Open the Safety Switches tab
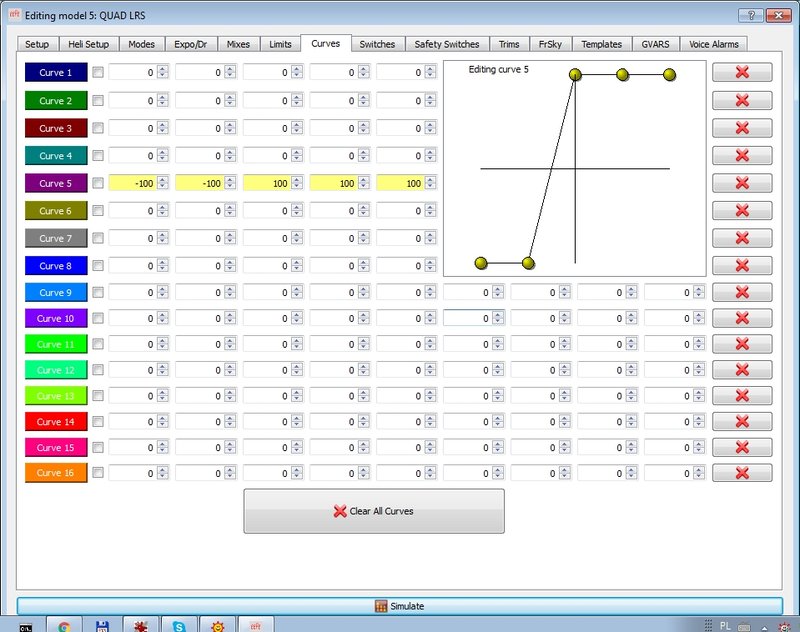 tap(446, 44)
